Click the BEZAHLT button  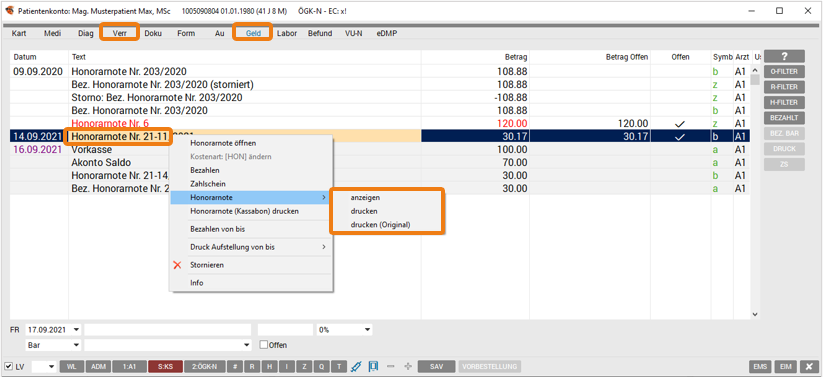coord(784,118)
